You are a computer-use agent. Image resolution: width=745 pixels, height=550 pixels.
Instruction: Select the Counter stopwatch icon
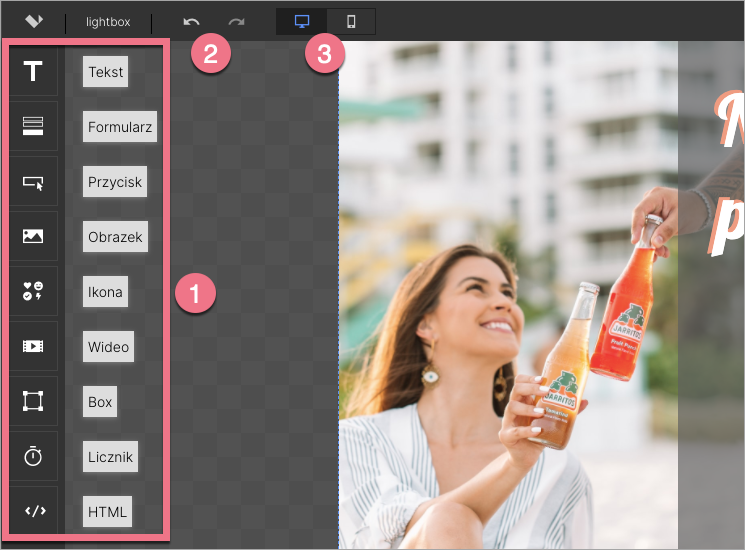click(x=33, y=456)
